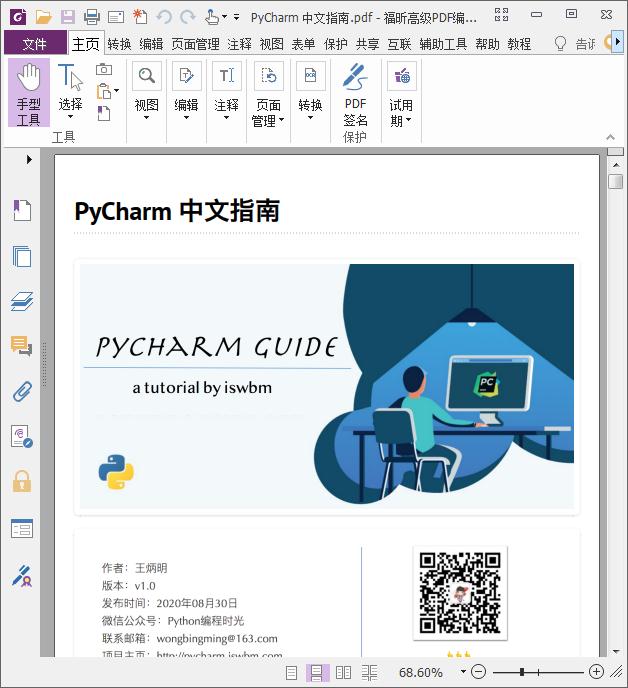Open the 选择 tool dropdown arrow
Image resolution: width=628 pixels, height=688 pixels.
[70, 117]
